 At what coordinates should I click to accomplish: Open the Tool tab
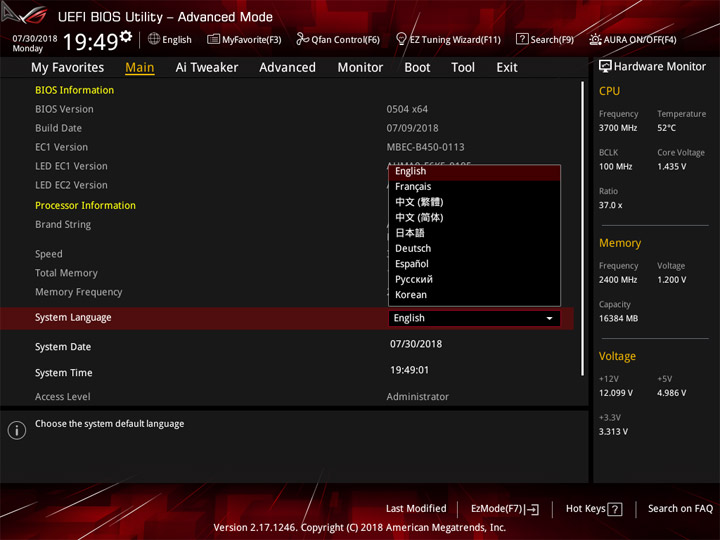tap(463, 68)
